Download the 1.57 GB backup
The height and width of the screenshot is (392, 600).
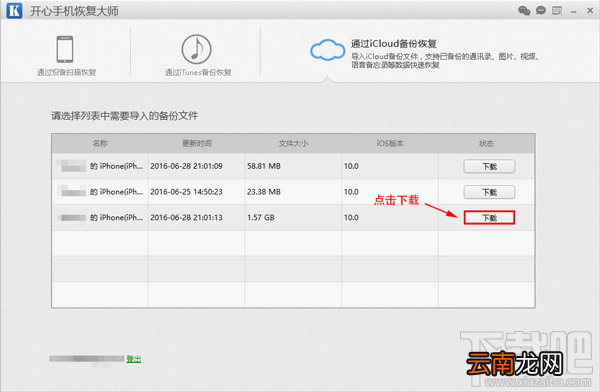pos(489,218)
